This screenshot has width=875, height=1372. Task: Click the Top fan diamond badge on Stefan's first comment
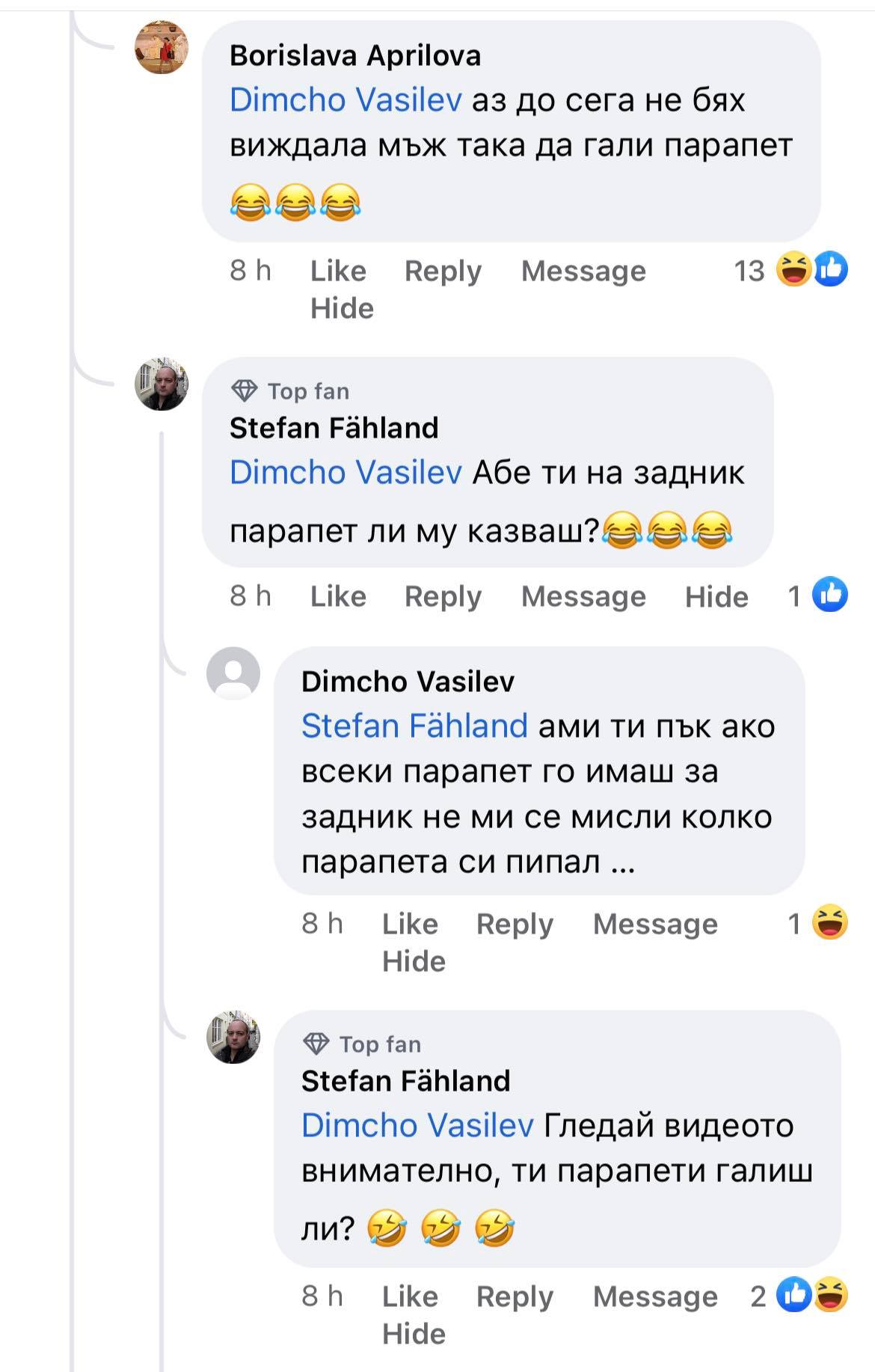tap(245, 391)
